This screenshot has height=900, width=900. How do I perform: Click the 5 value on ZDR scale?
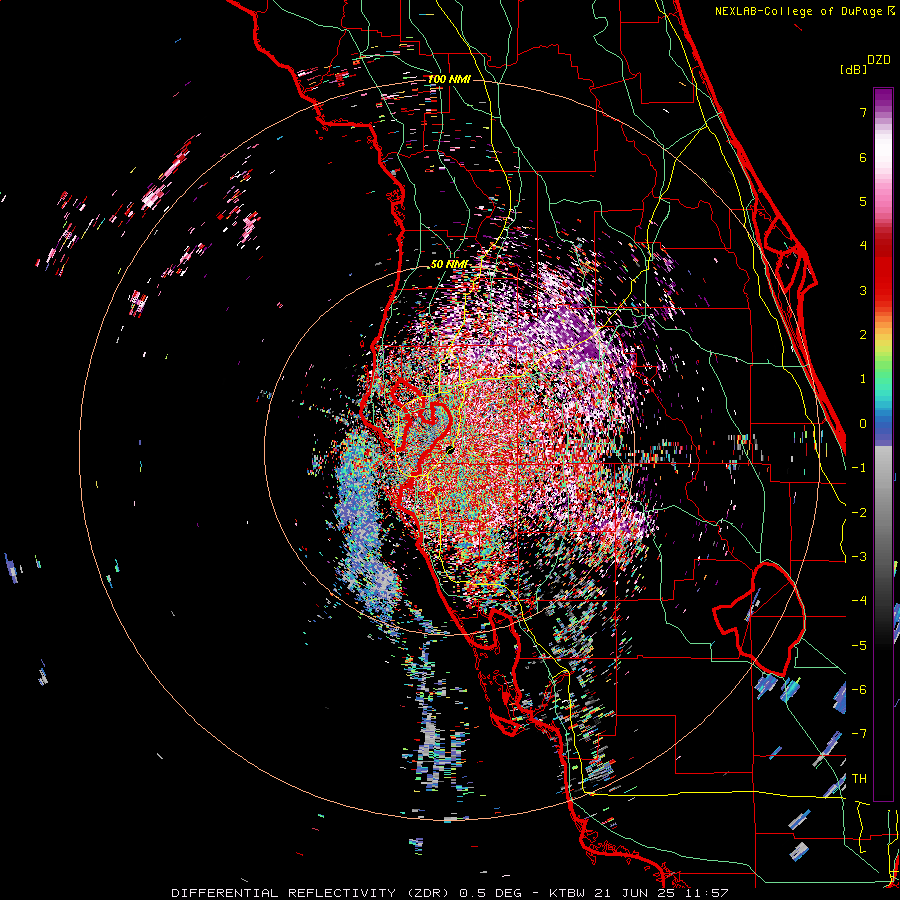pyautogui.click(x=863, y=201)
